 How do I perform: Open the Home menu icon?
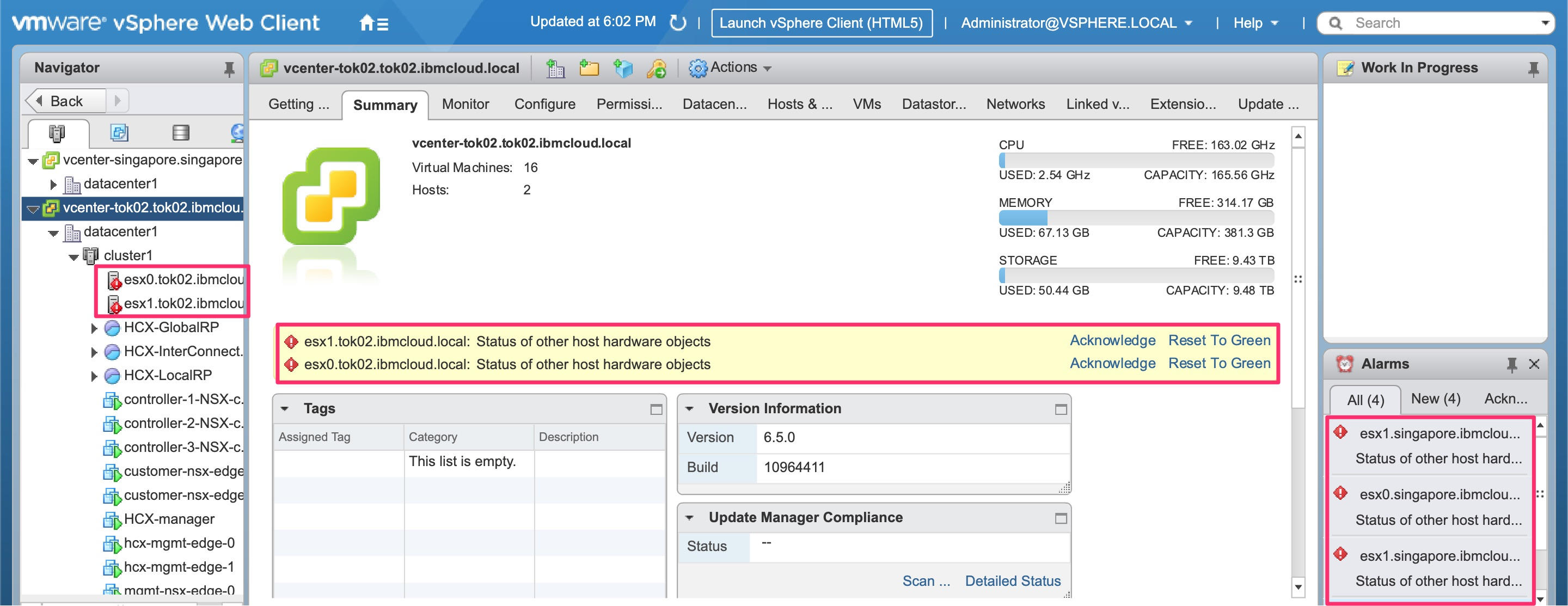click(x=373, y=23)
